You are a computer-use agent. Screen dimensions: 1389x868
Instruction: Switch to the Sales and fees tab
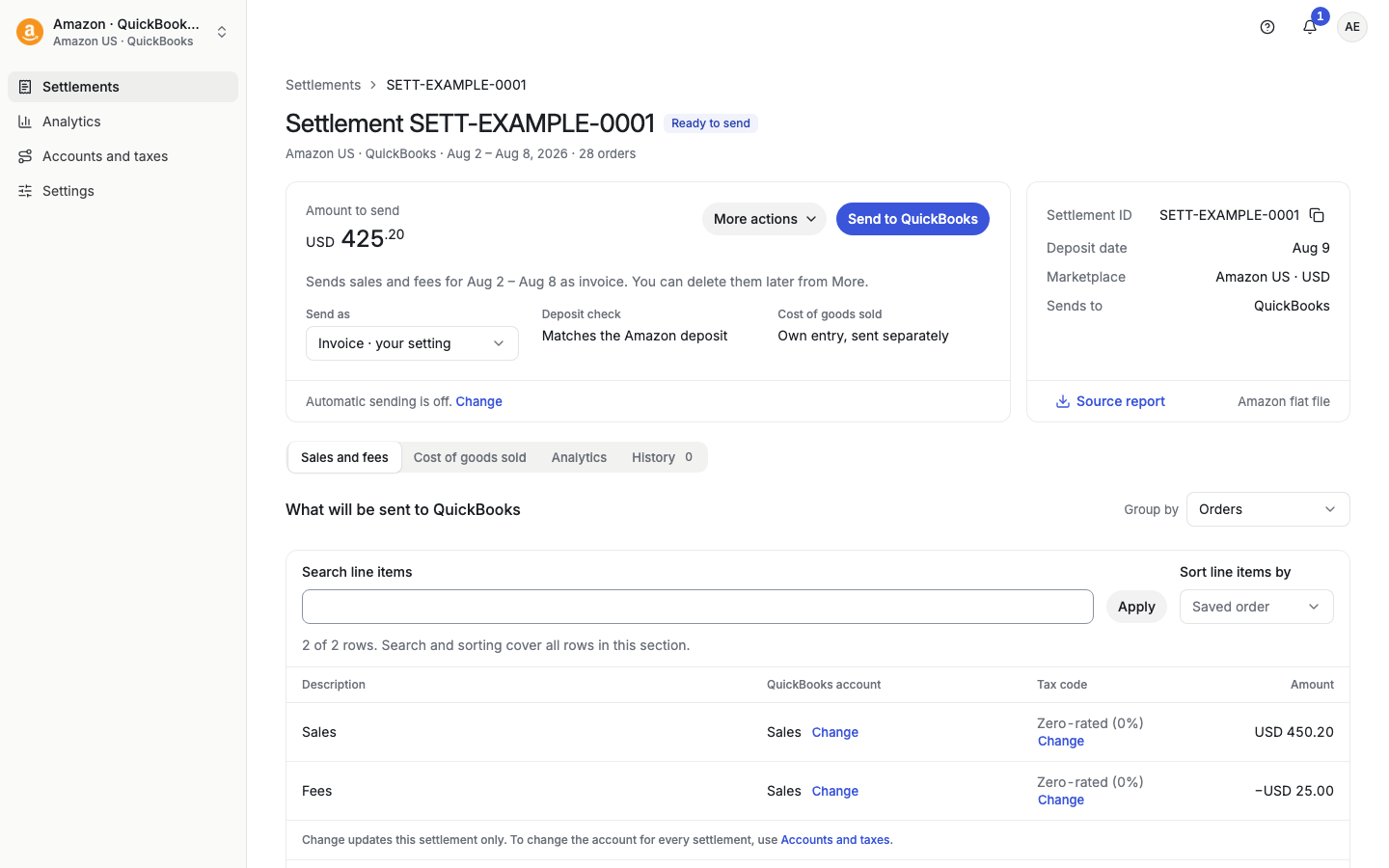tap(344, 457)
